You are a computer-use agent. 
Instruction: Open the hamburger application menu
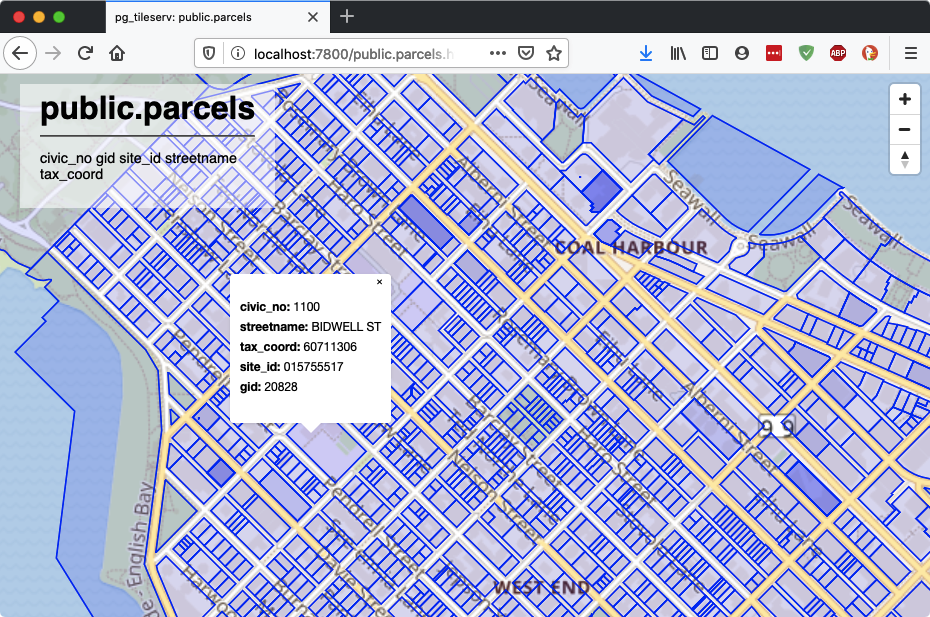click(x=910, y=53)
